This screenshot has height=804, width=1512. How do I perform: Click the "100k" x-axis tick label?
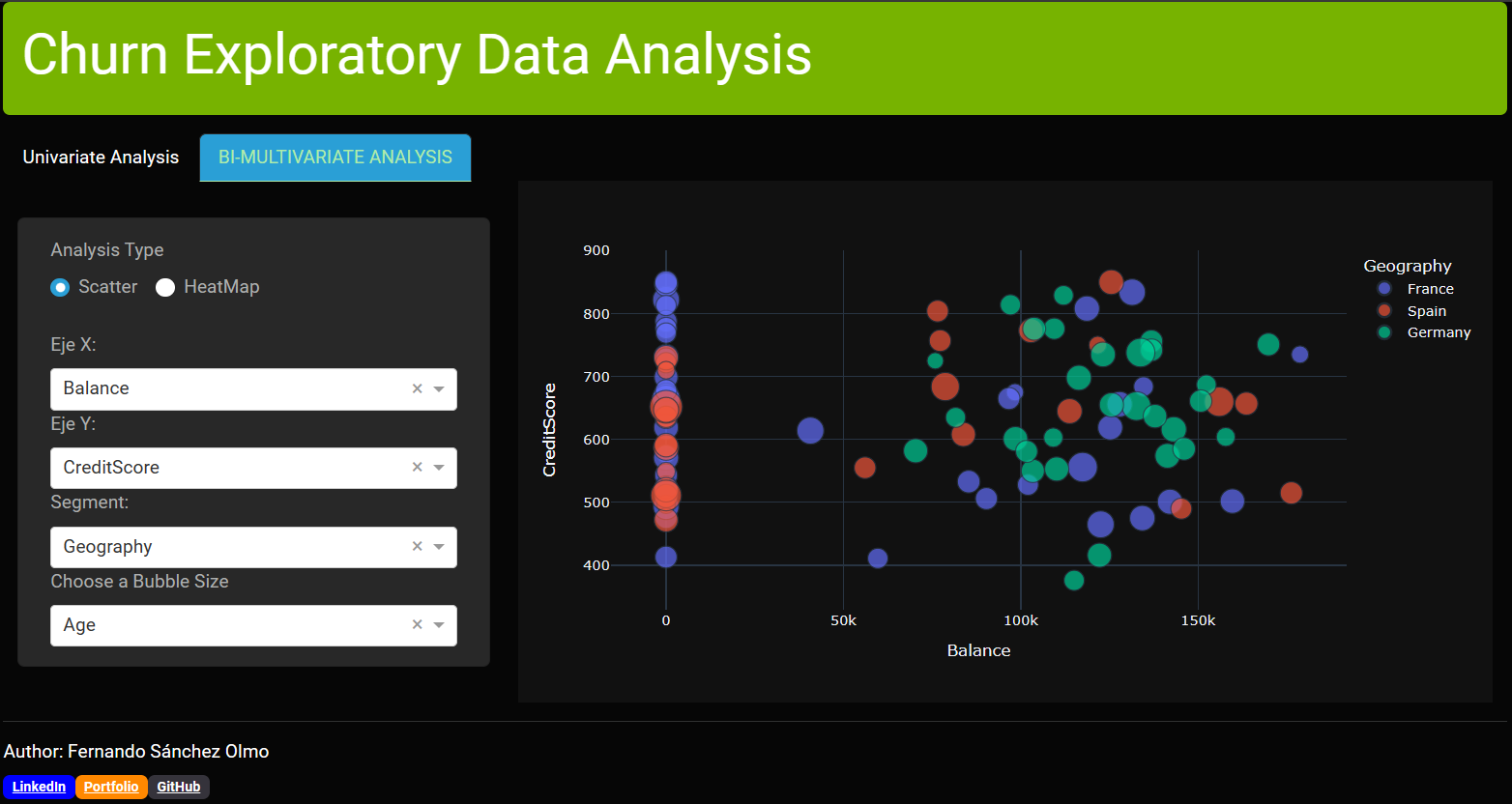[x=1021, y=620]
